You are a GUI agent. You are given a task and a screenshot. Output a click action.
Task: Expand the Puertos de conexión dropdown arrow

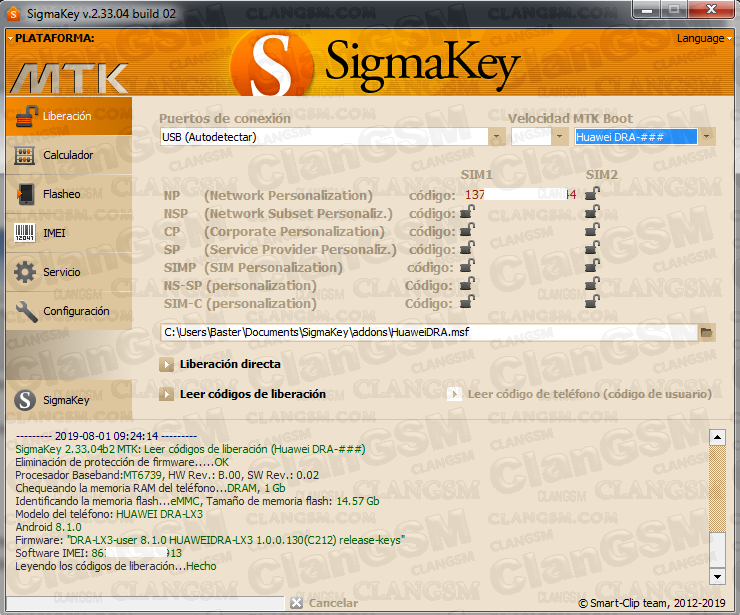tap(496, 137)
